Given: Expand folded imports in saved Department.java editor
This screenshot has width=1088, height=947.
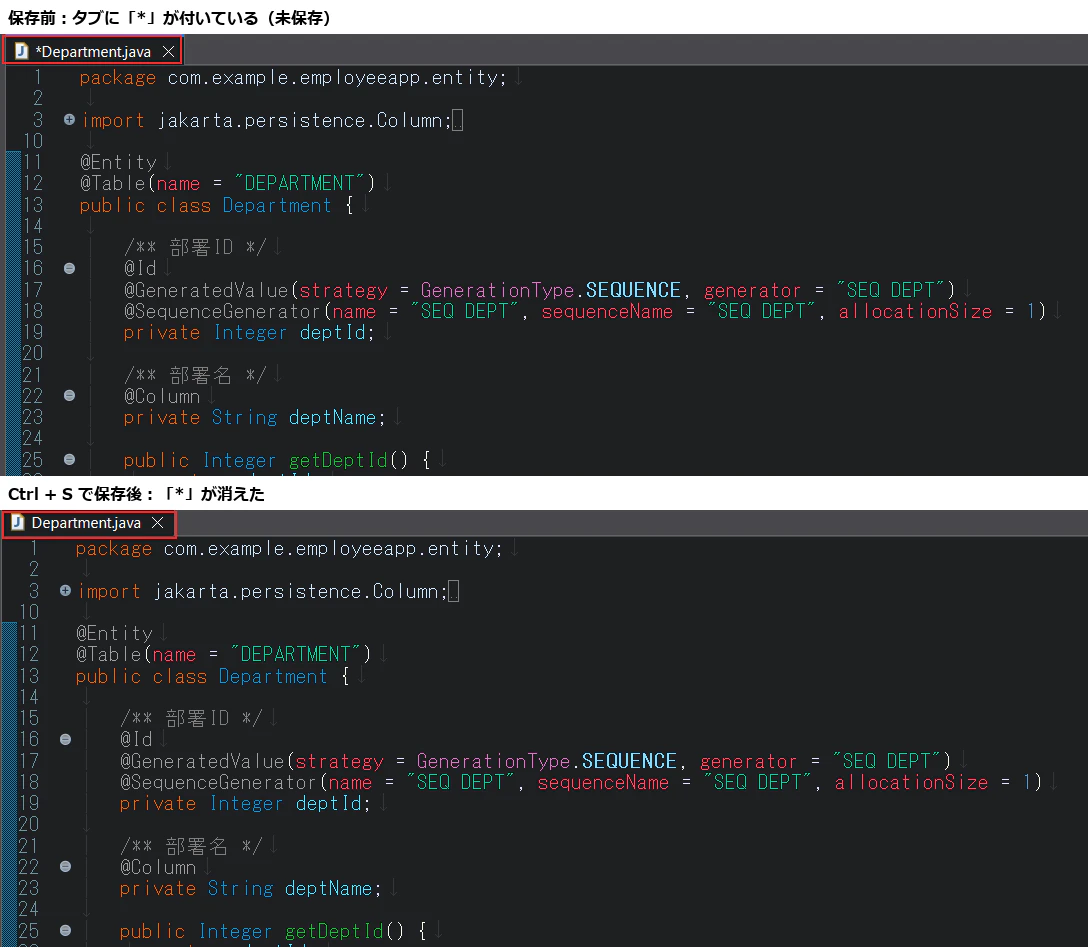Looking at the screenshot, I should (65, 590).
